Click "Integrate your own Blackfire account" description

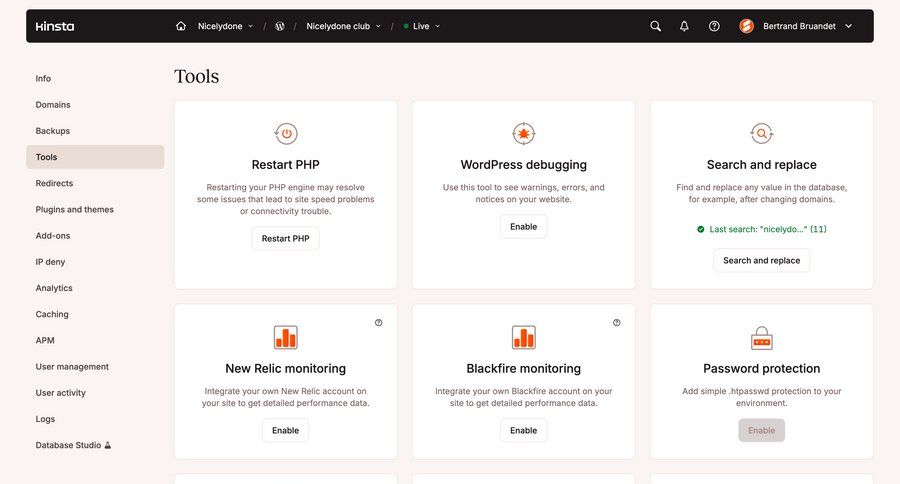[523, 397]
